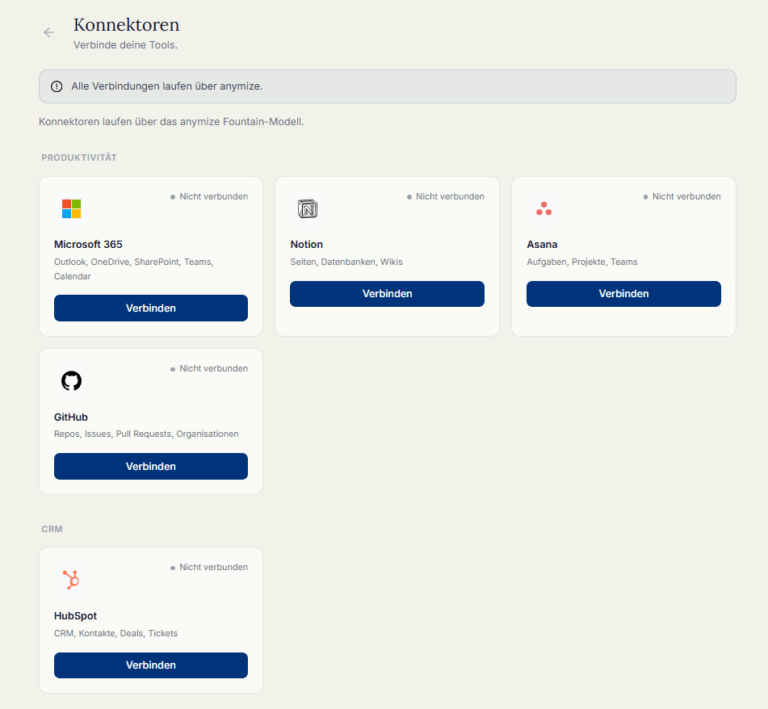Viewport: 768px width, 709px height.
Task: Connect Asana with Verbinden button
Action: click(x=624, y=294)
